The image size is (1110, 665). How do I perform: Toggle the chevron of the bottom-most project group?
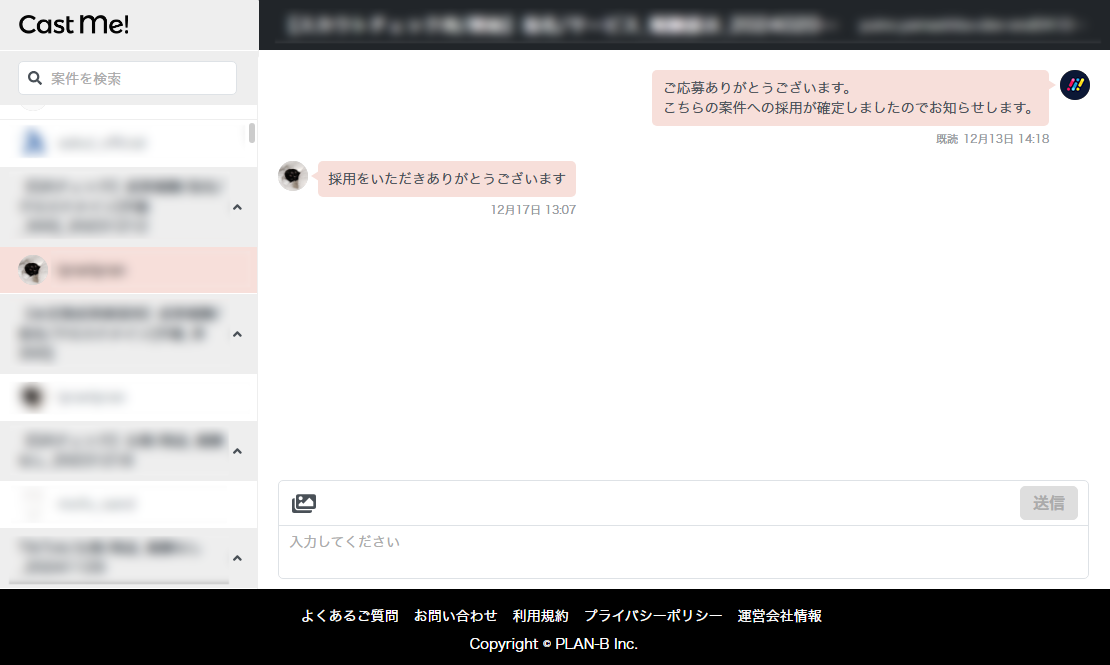pos(237,558)
